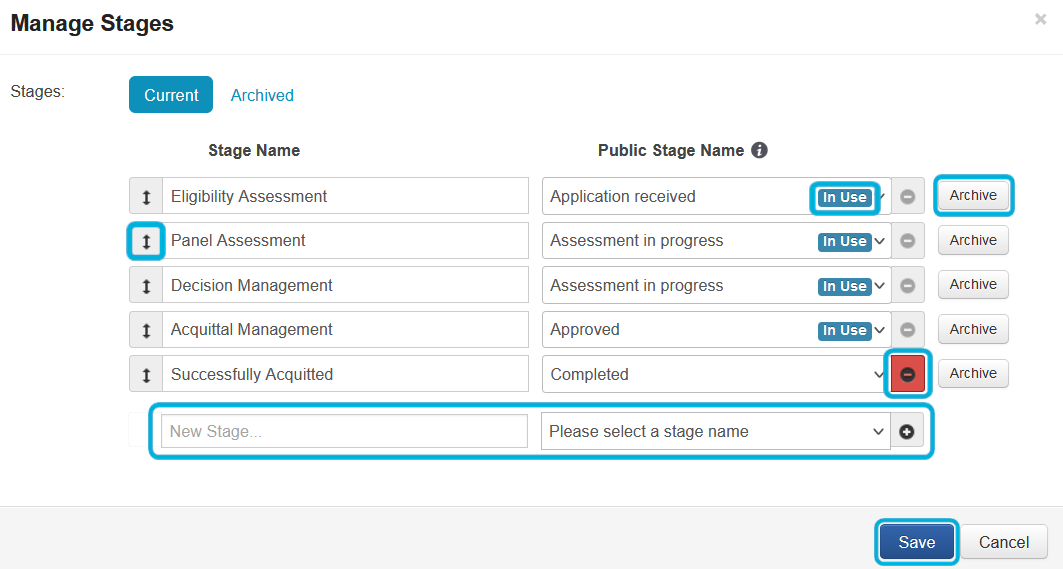The width and height of the screenshot is (1063, 569).
Task: Click the Public Stage Name info icon
Action: pos(759,150)
